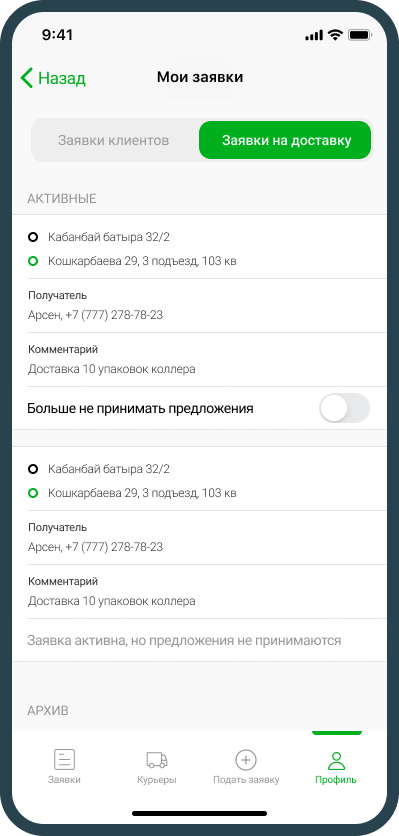Image resolution: width=399 pixels, height=836 pixels.
Task: Tap АРХИВ section header
Action: (x=48, y=711)
